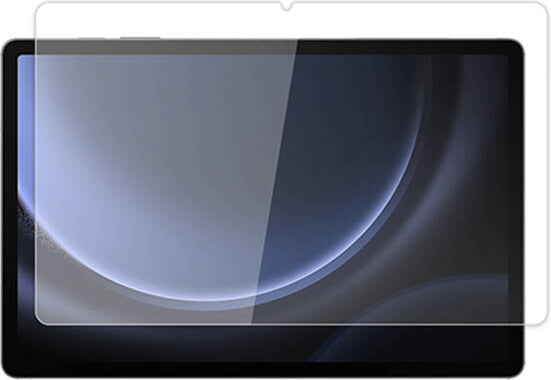Tap the tablet's front camera lens
Screen dimensions: 551x380
[x=261, y=47]
